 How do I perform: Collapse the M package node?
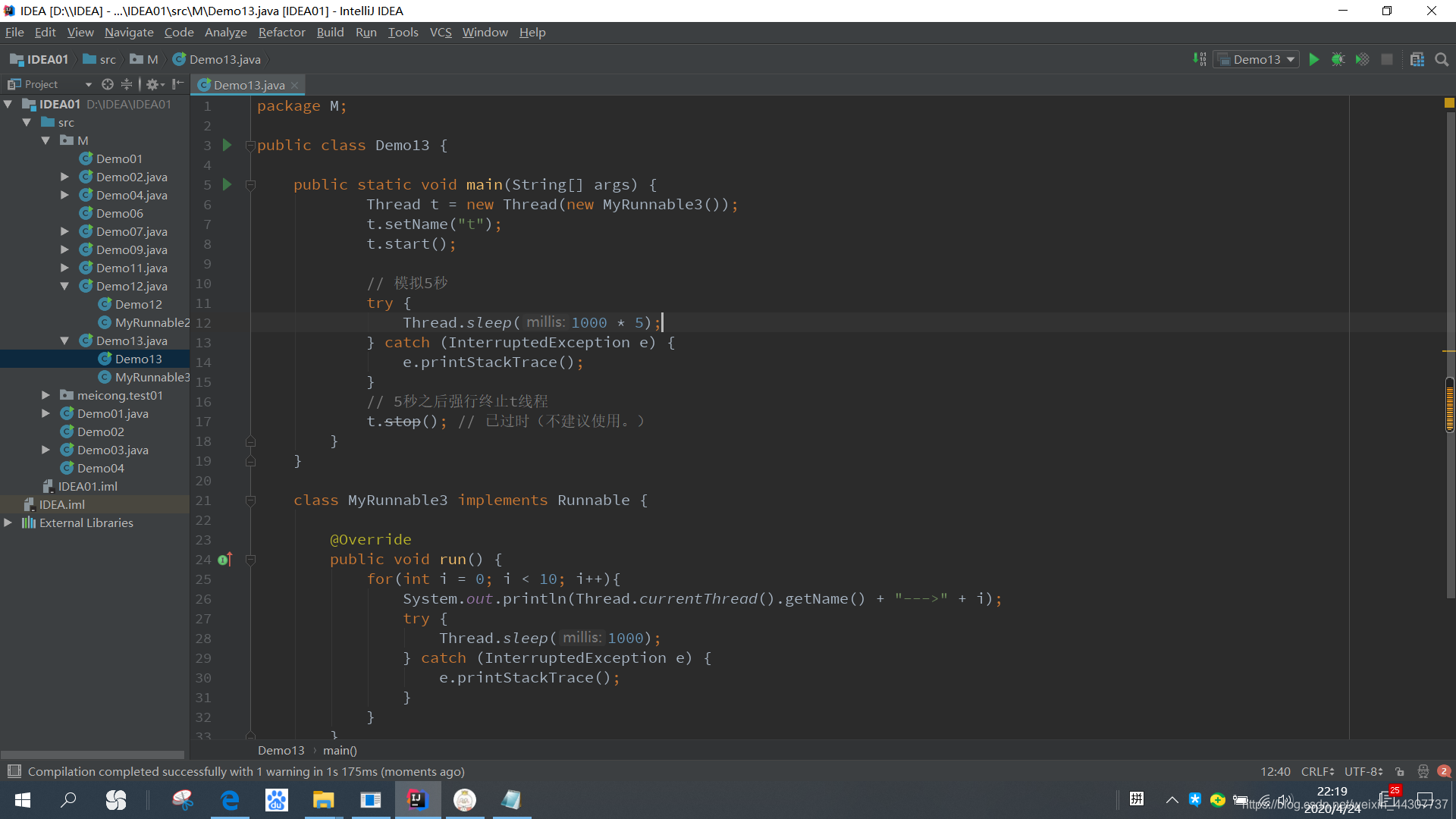click(x=45, y=140)
